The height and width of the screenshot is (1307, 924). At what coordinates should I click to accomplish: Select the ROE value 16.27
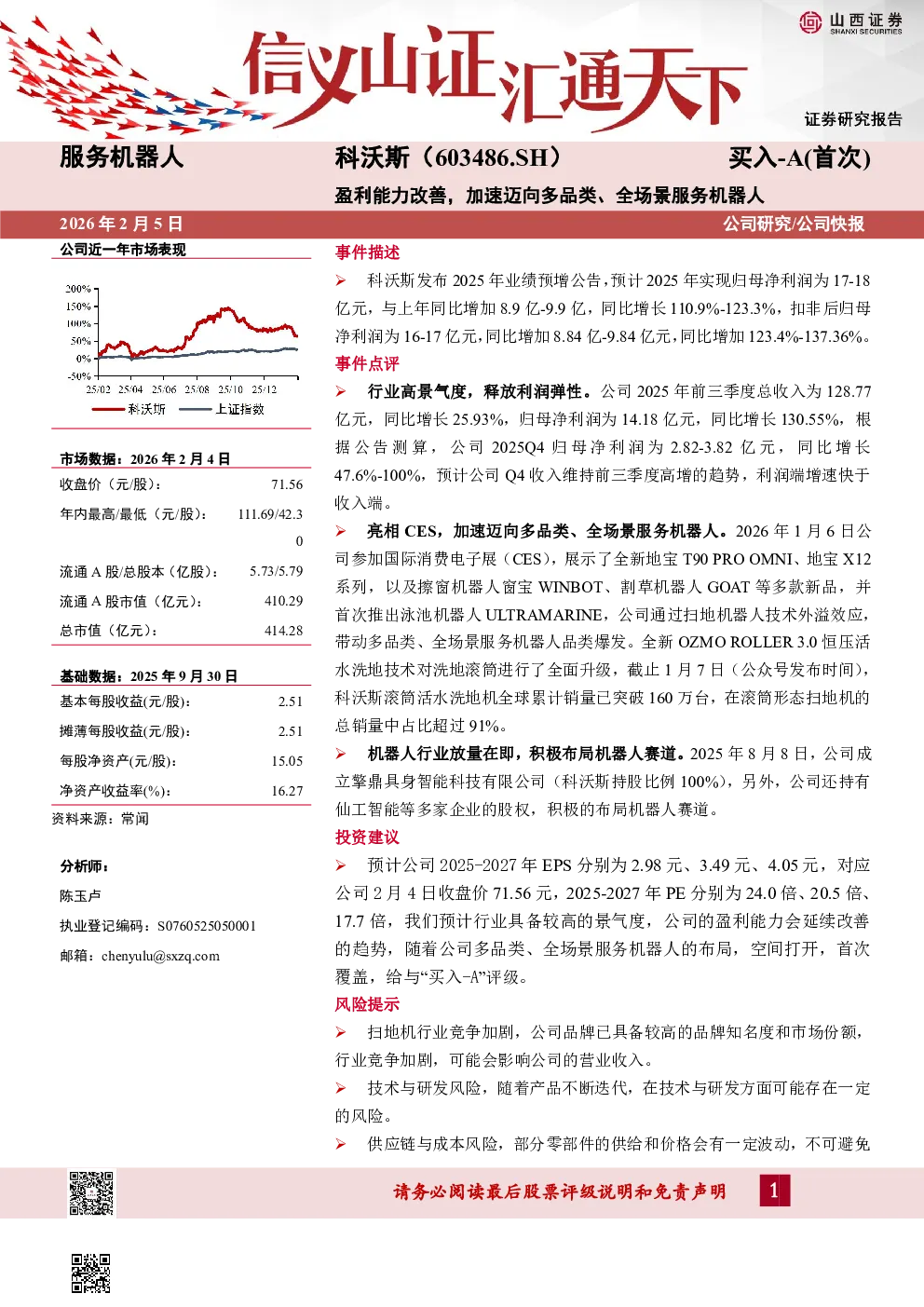tap(287, 791)
